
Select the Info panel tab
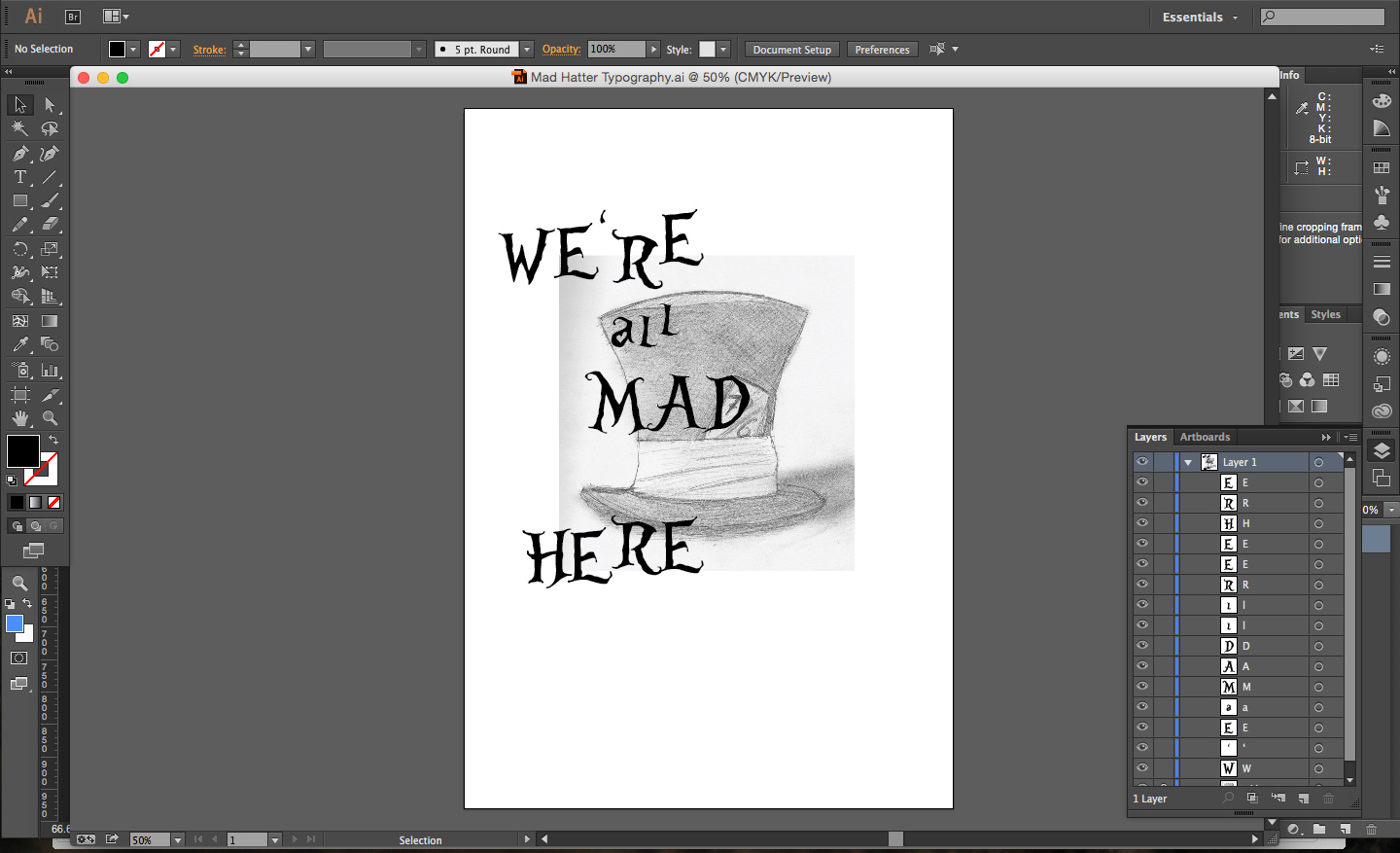(1290, 75)
